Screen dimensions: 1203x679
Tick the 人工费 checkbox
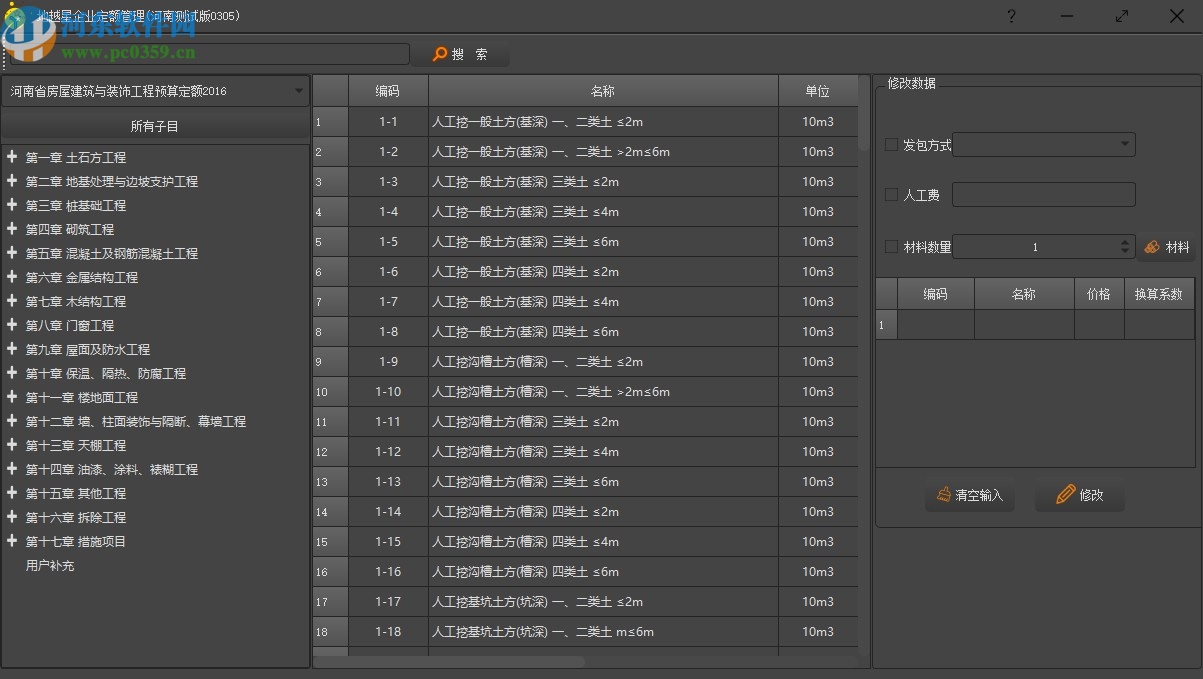[x=891, y=195]
